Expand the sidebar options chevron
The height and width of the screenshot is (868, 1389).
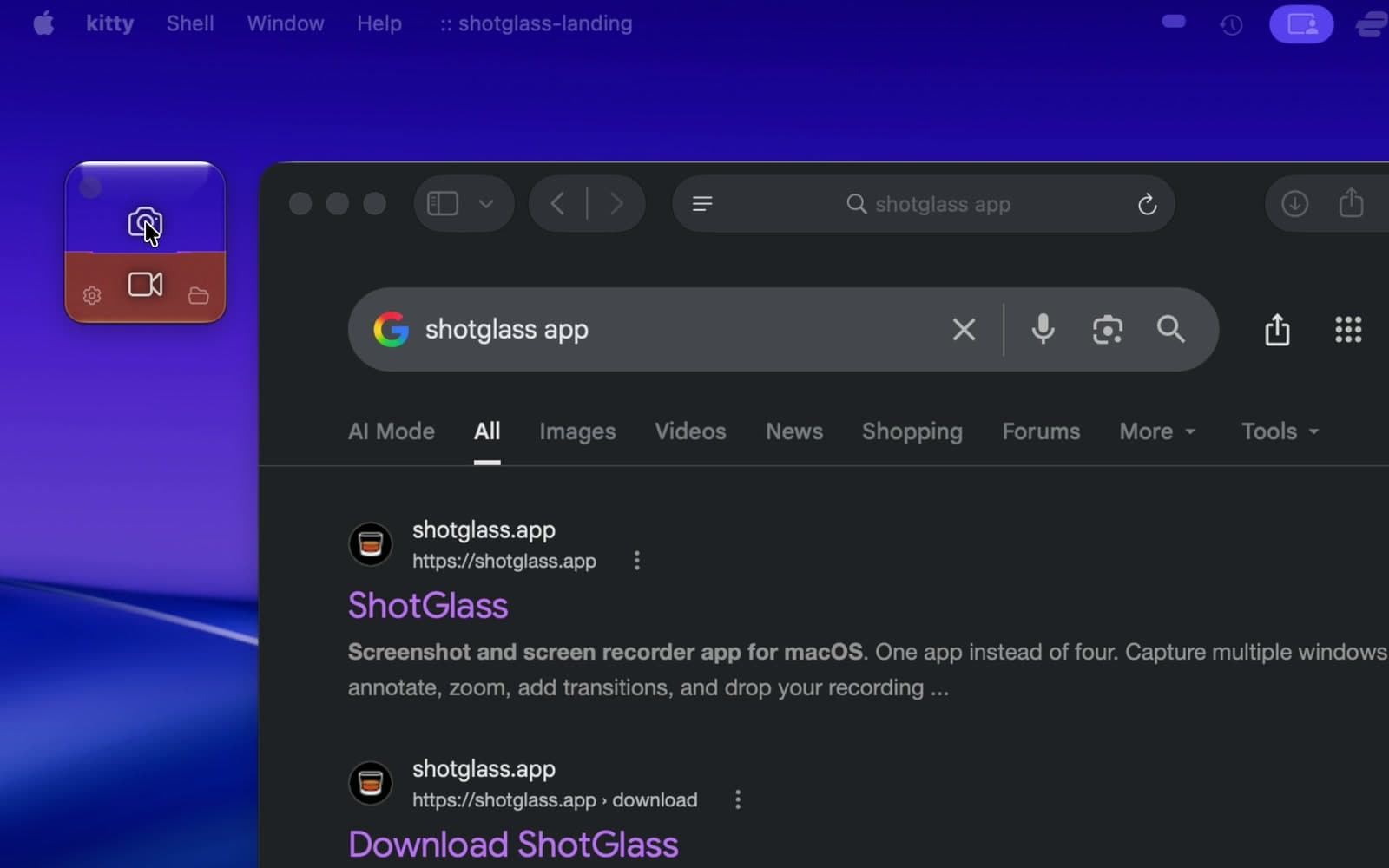point(486,204)
